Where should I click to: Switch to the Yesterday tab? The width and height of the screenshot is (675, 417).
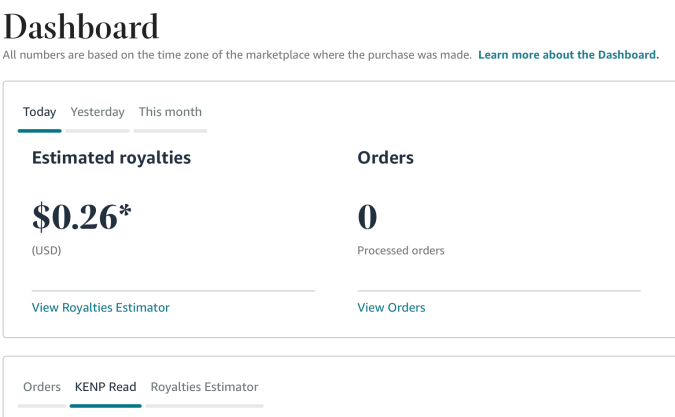click(98, 112)
